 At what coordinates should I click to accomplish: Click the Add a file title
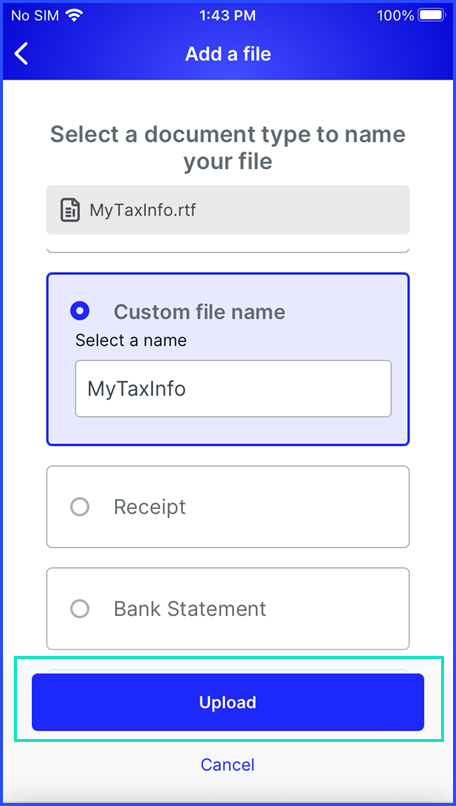tap(228, 54)
